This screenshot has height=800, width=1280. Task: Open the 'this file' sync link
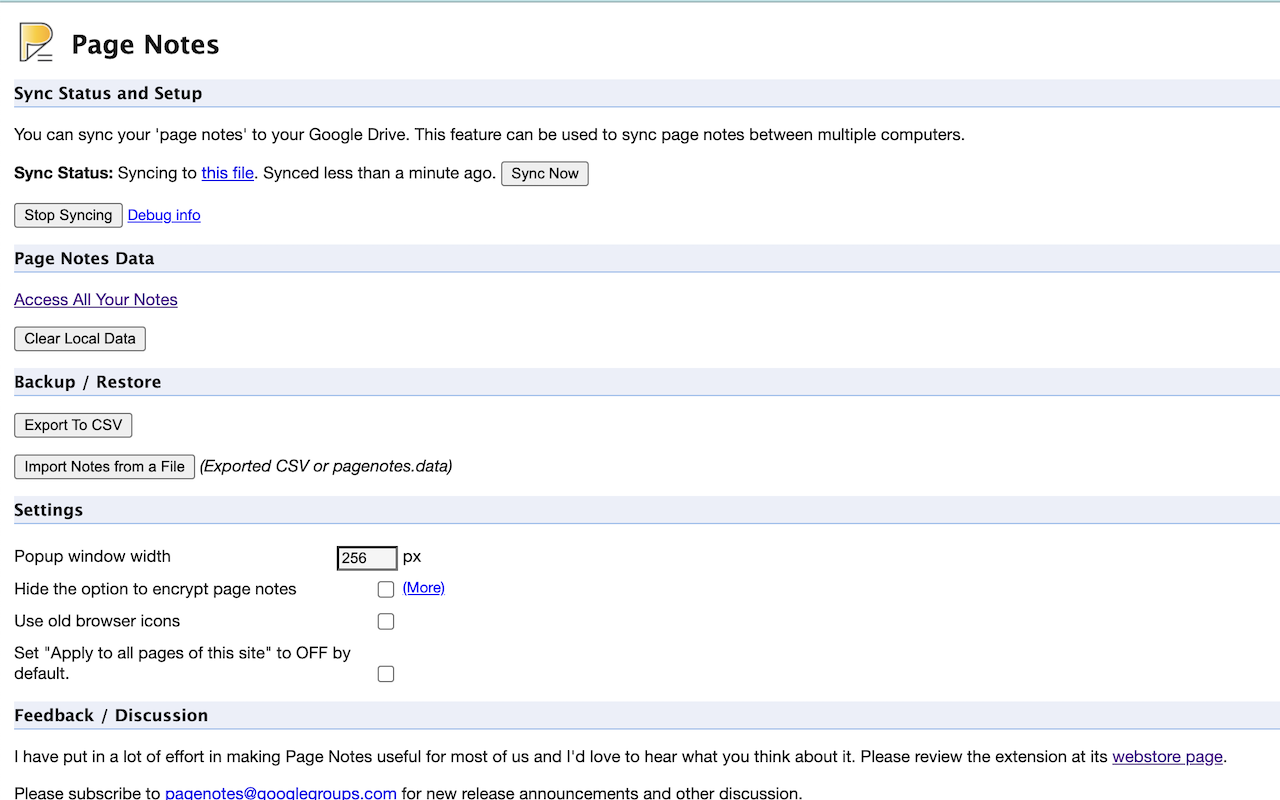click(227, 173)
